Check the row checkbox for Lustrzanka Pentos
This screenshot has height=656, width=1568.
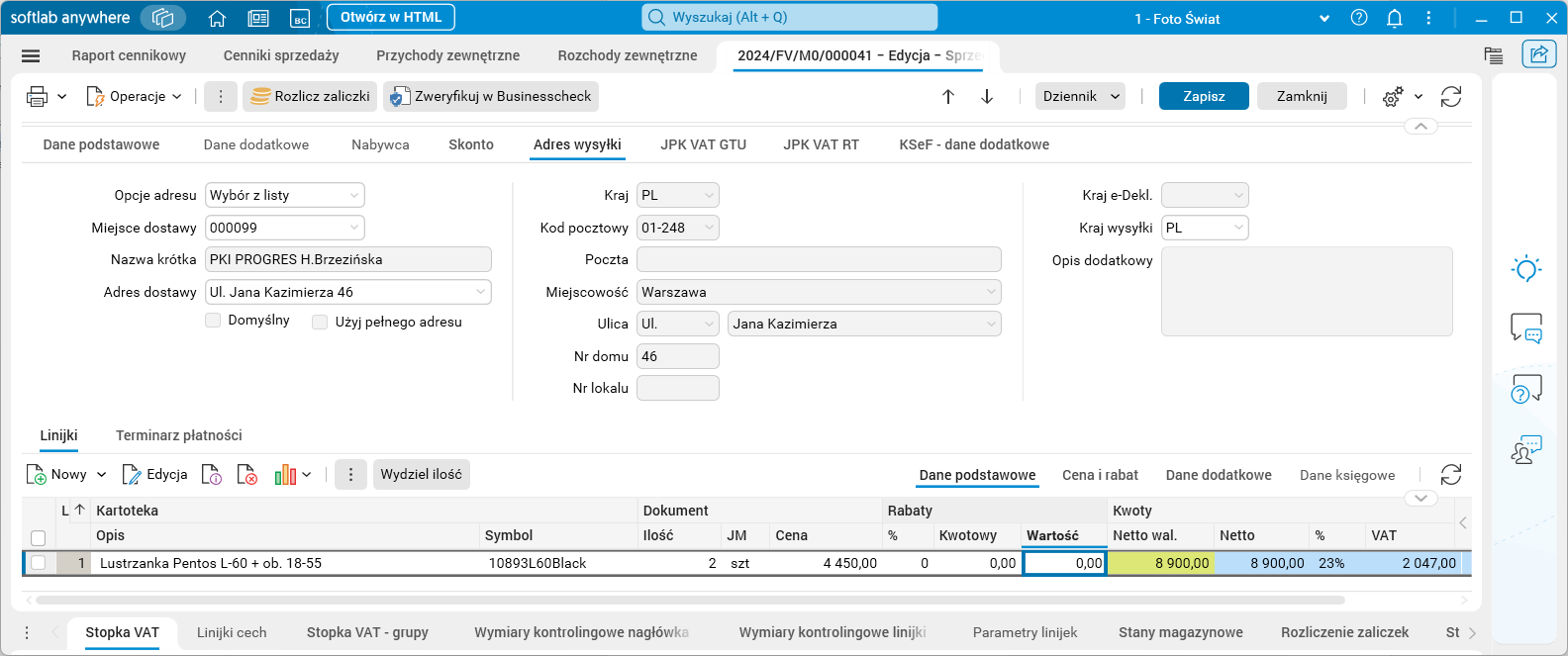click(39, 563)
